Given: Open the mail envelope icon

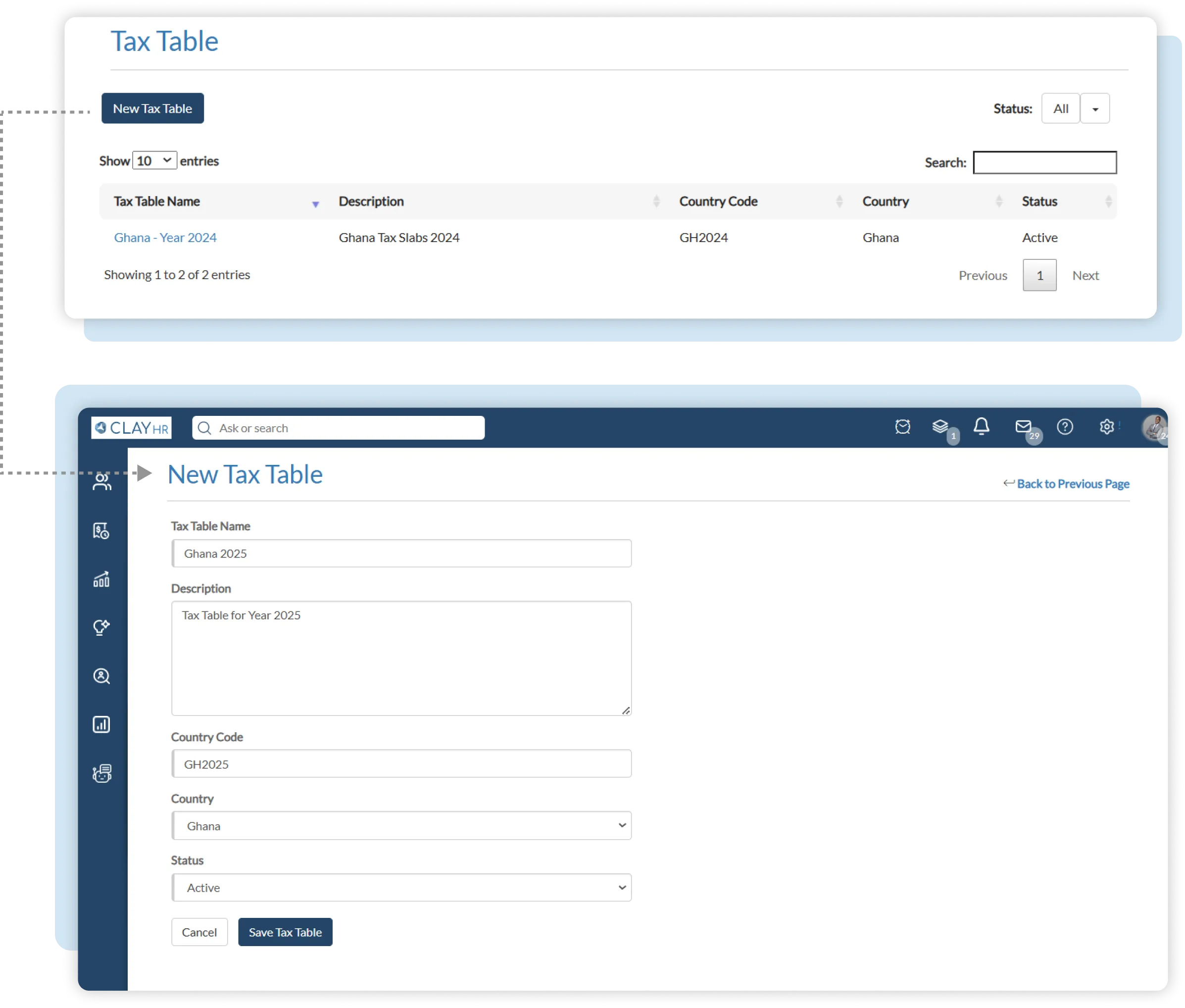Looking at the screenshot, I should (1023, 427).
